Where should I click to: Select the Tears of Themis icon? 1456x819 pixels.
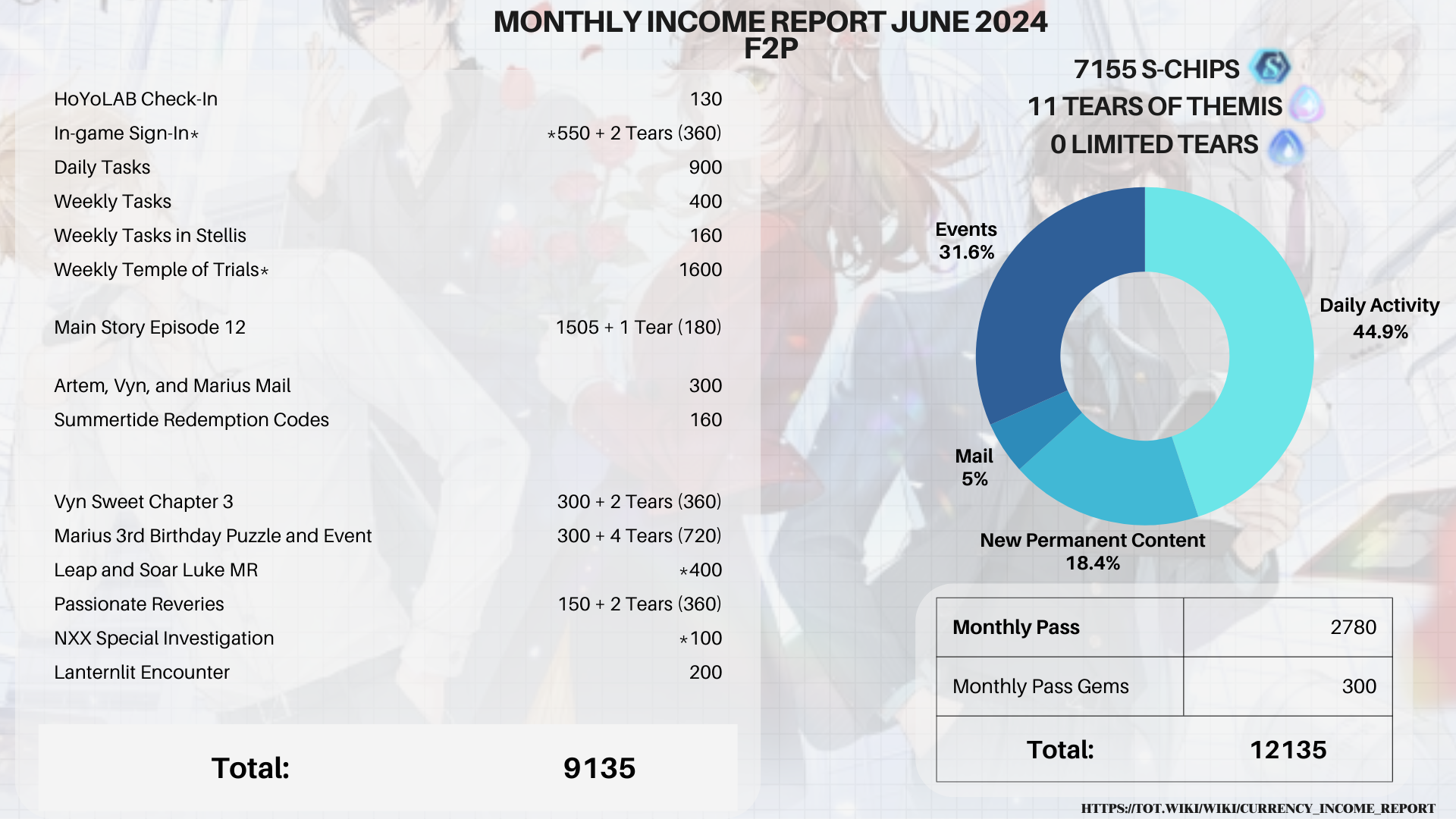(x=1308, y=106)
